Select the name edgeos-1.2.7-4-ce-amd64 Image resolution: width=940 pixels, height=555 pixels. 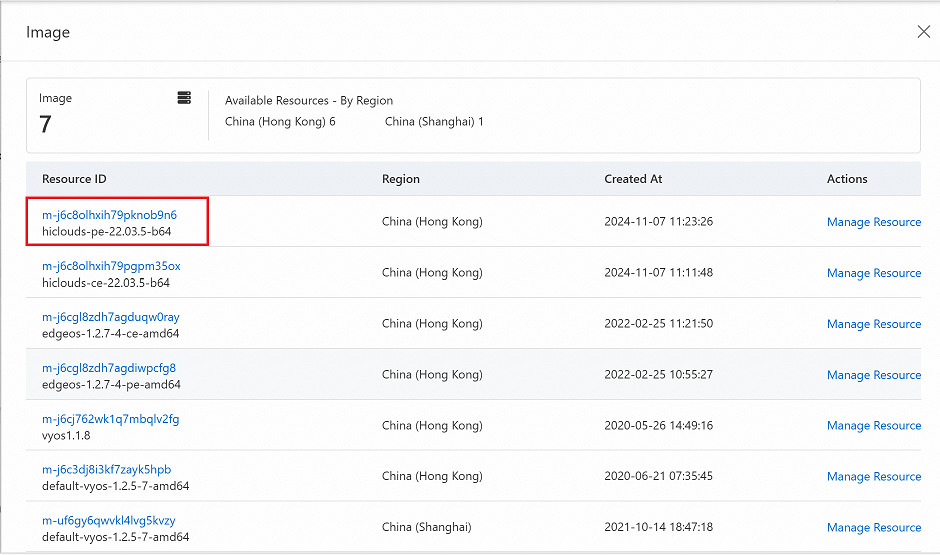coord(110,333)
